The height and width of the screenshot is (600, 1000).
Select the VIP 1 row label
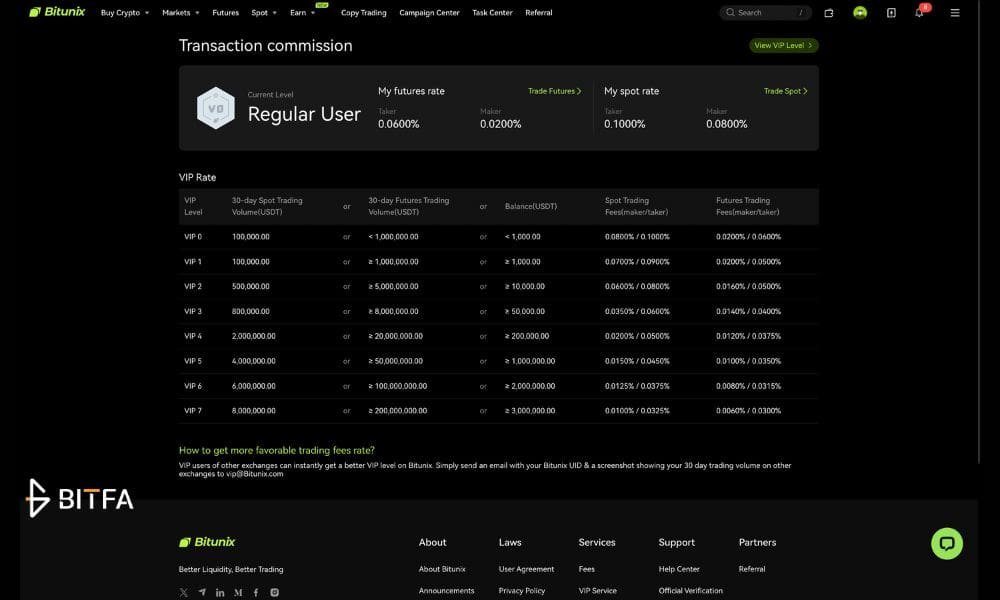(x=193, y=261)
